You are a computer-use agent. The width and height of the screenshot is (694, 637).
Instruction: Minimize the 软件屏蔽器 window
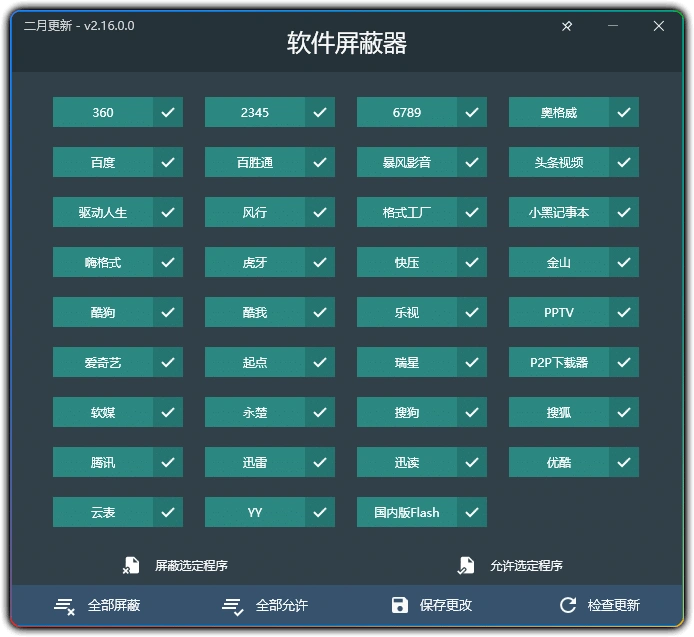pos(613,26)
